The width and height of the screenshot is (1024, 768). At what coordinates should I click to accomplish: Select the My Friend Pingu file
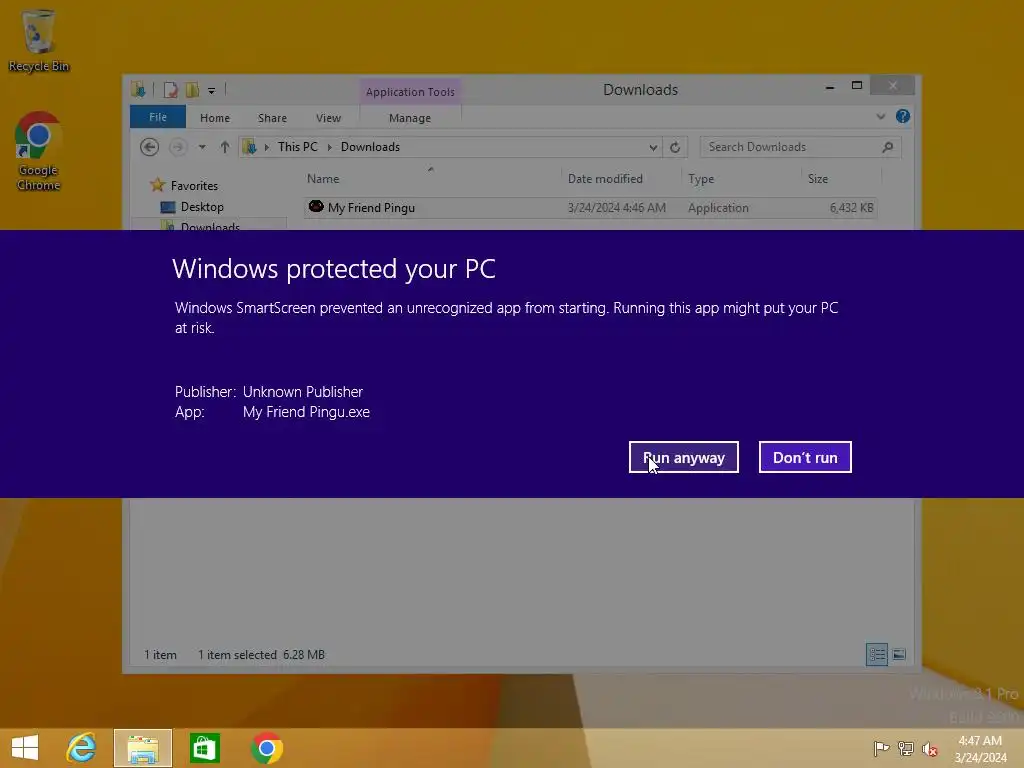[x=590, y=208]
